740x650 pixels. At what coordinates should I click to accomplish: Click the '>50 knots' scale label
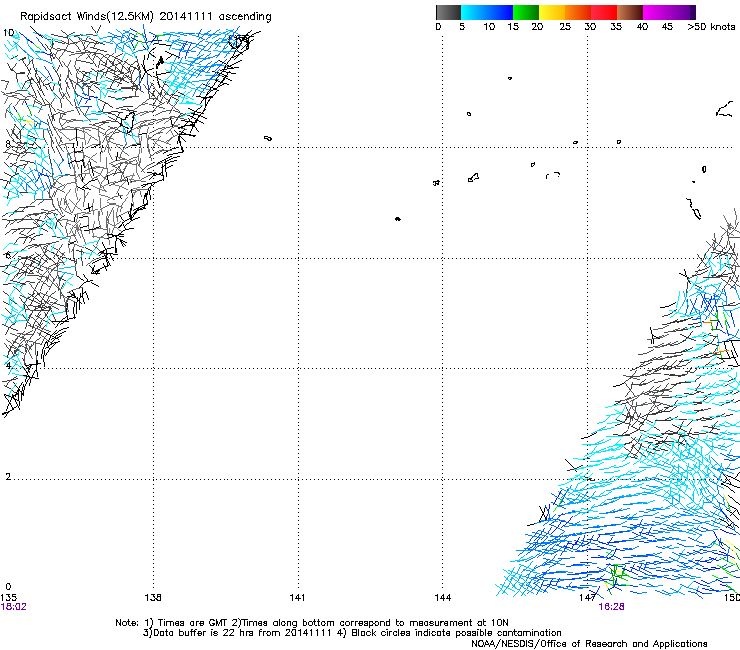pyautogui.click(x=711, y=27)
